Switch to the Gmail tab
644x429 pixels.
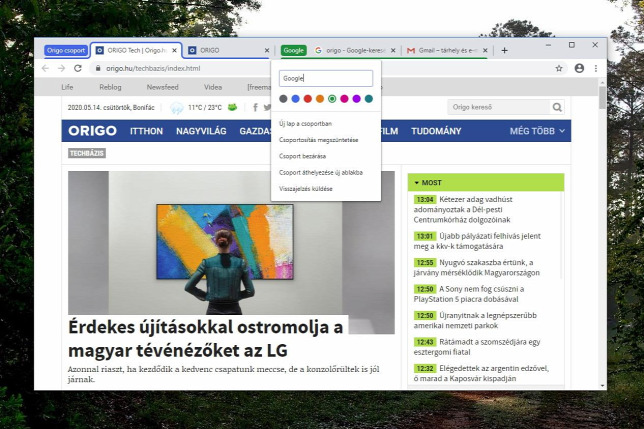pos(446,50)
